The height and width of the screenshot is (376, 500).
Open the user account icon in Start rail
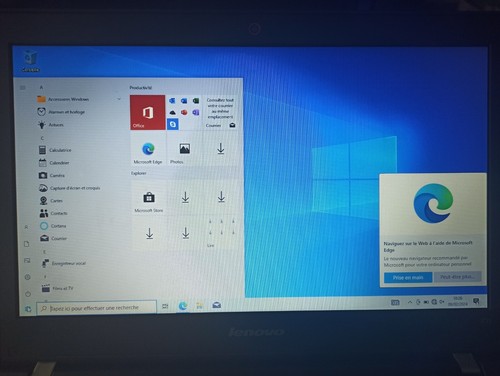click(x=26, y=227)
